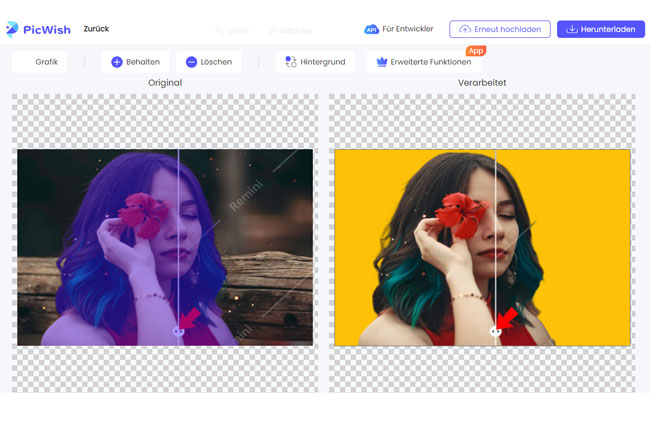Click the Erneut hochladen button
The width and height of the screenshot is (650, 430).
click(x=500, y=29)
